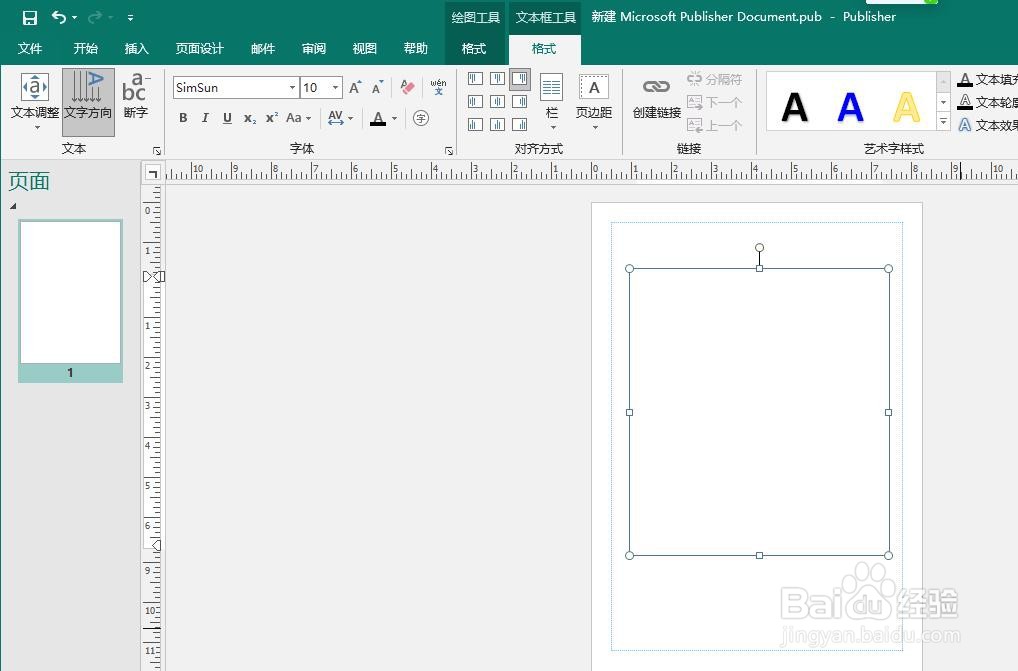This screenshot has height=671, width=1018.
Task: Open the 文本 group dialog launcher
Action: click(x=156, y=151)
